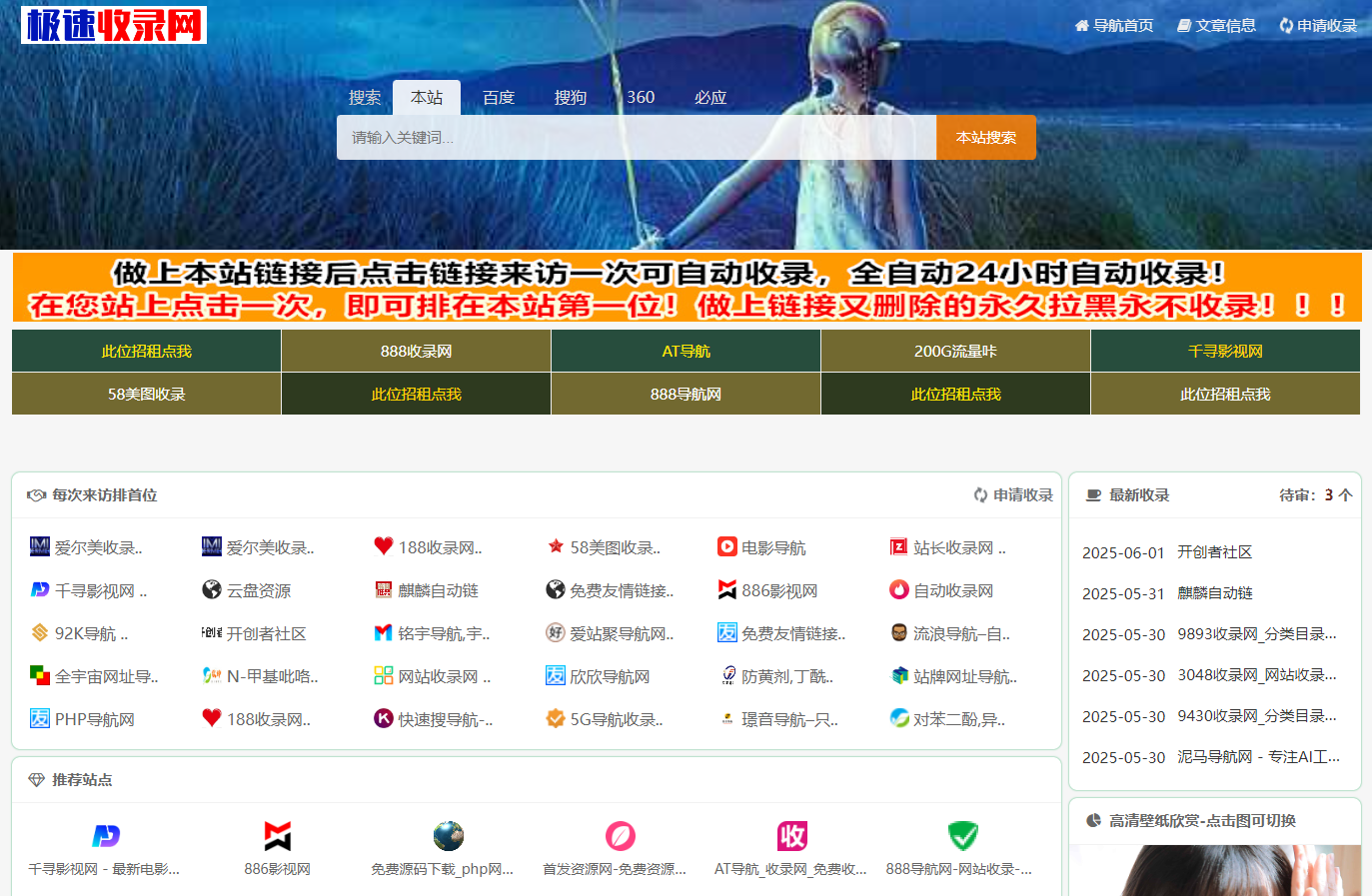Open 申请收录 in the top navigation

click(1318, 26)
